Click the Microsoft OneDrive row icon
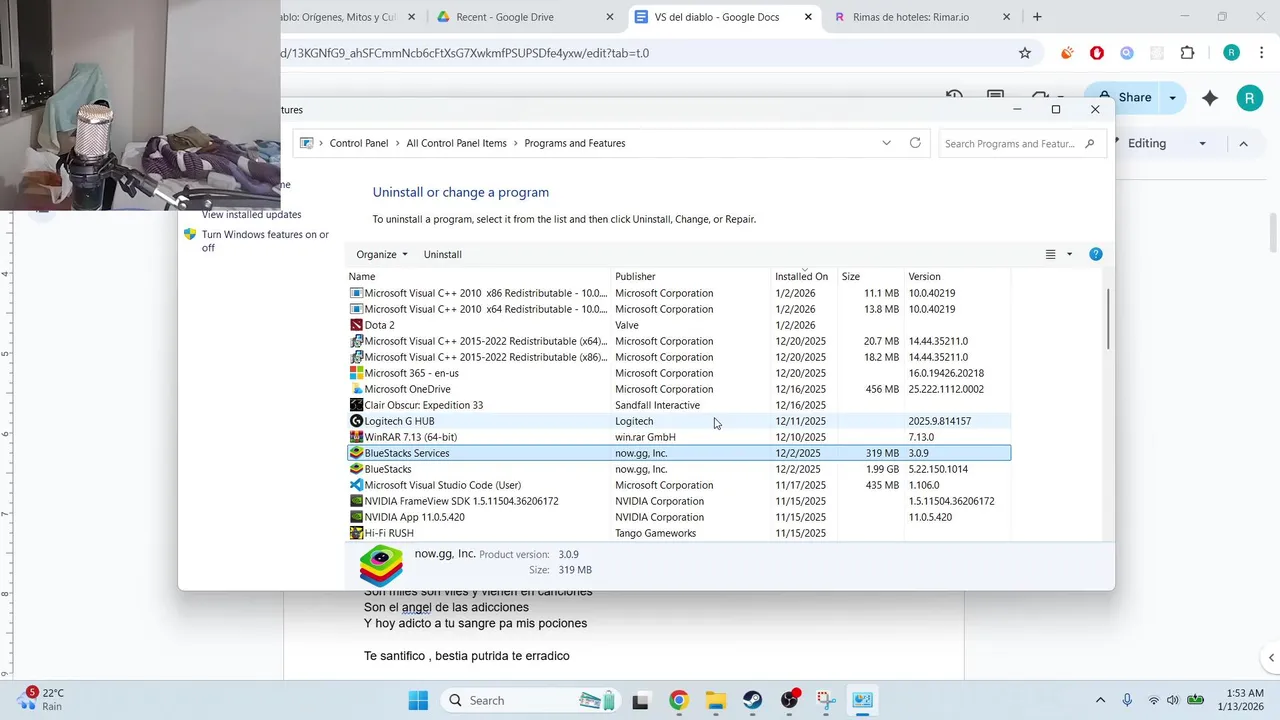The width and height of the screenshot is (1280, 720). click(x=356, y=389)
